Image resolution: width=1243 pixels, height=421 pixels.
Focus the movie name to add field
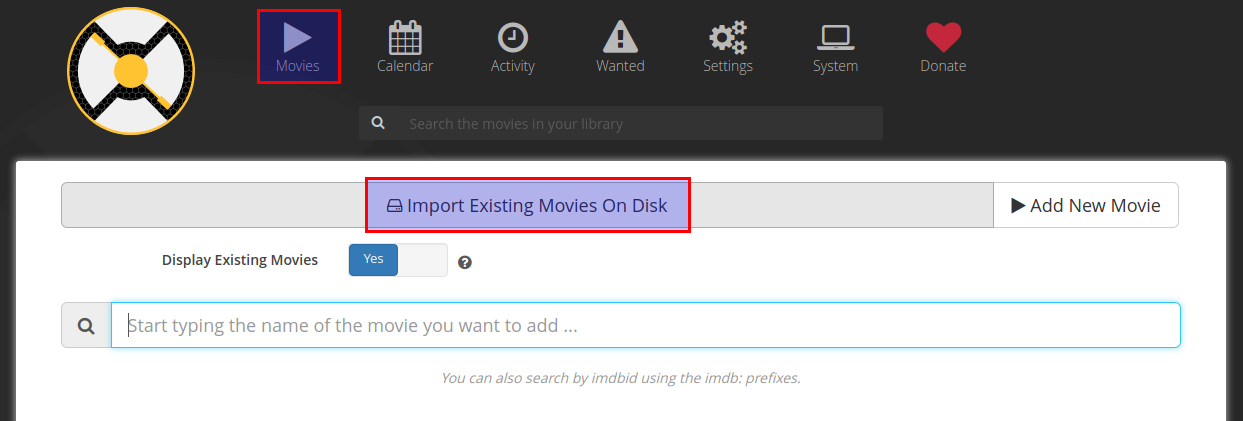(646, 325)
